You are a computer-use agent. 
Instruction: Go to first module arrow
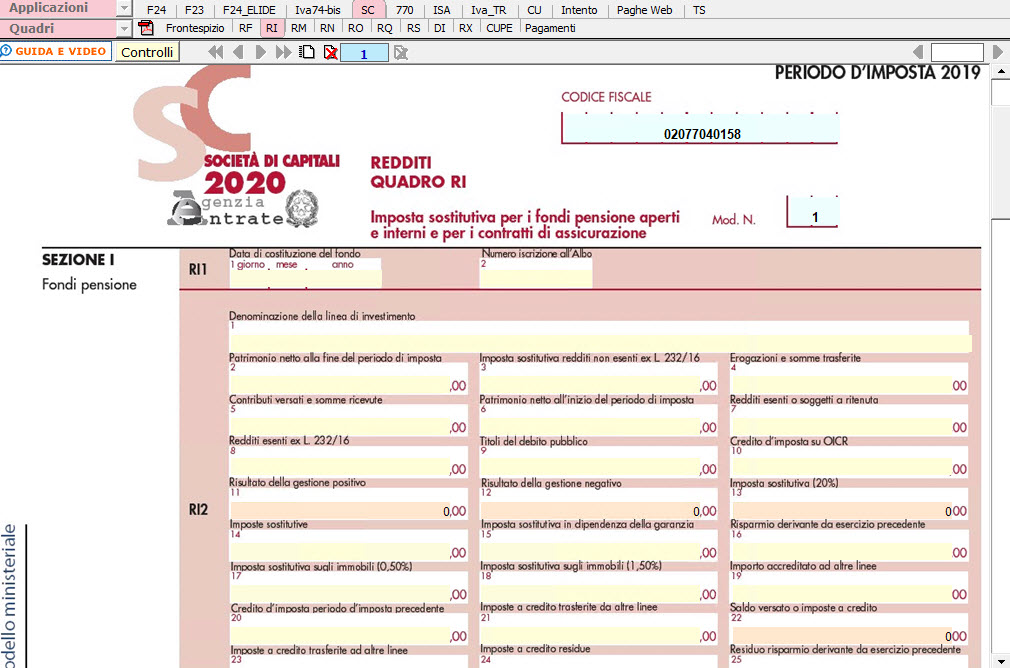[216, 52]
